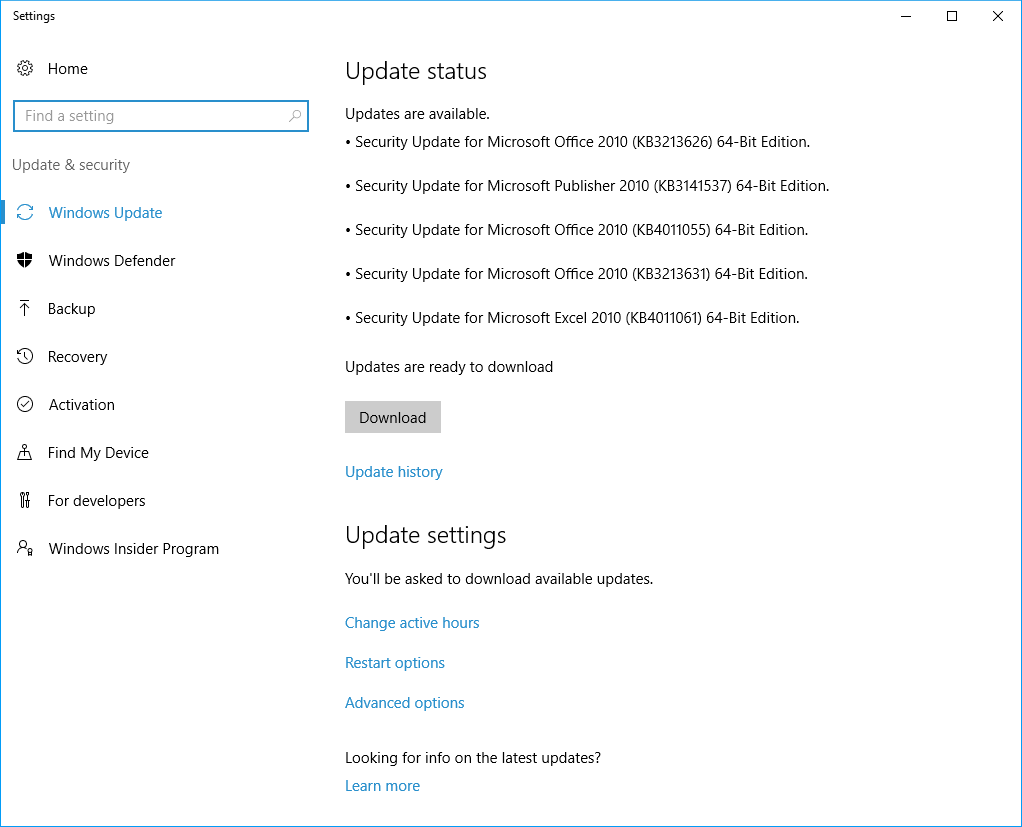Open Restart options link
Image resolution: width=1022 pixels, height=827 pixels.
[394, 663]
